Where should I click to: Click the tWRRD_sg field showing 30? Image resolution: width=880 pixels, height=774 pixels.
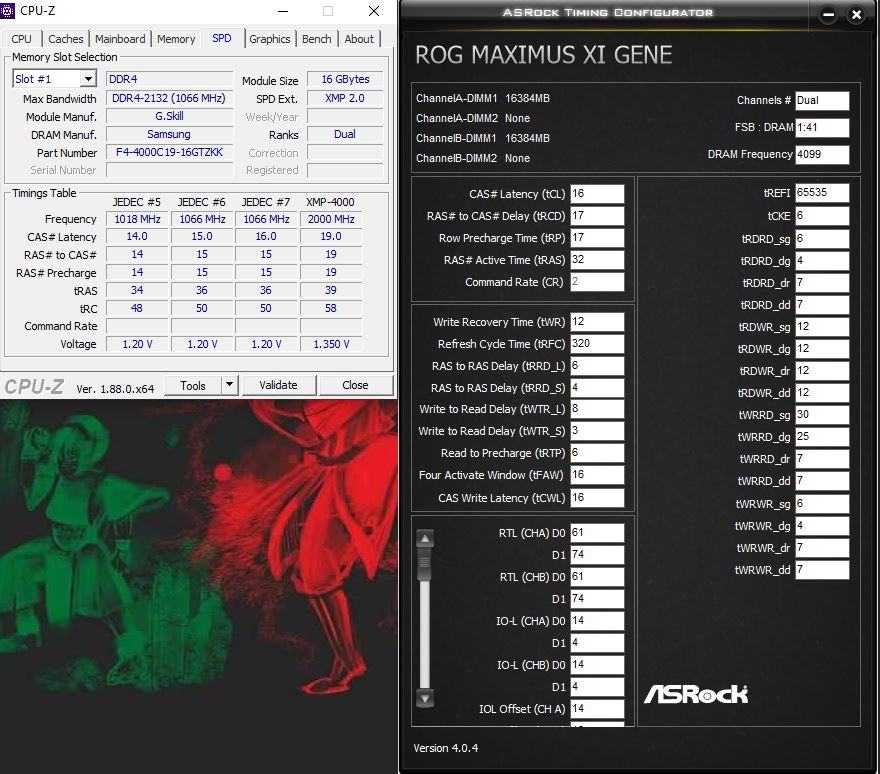pos(822,414)
